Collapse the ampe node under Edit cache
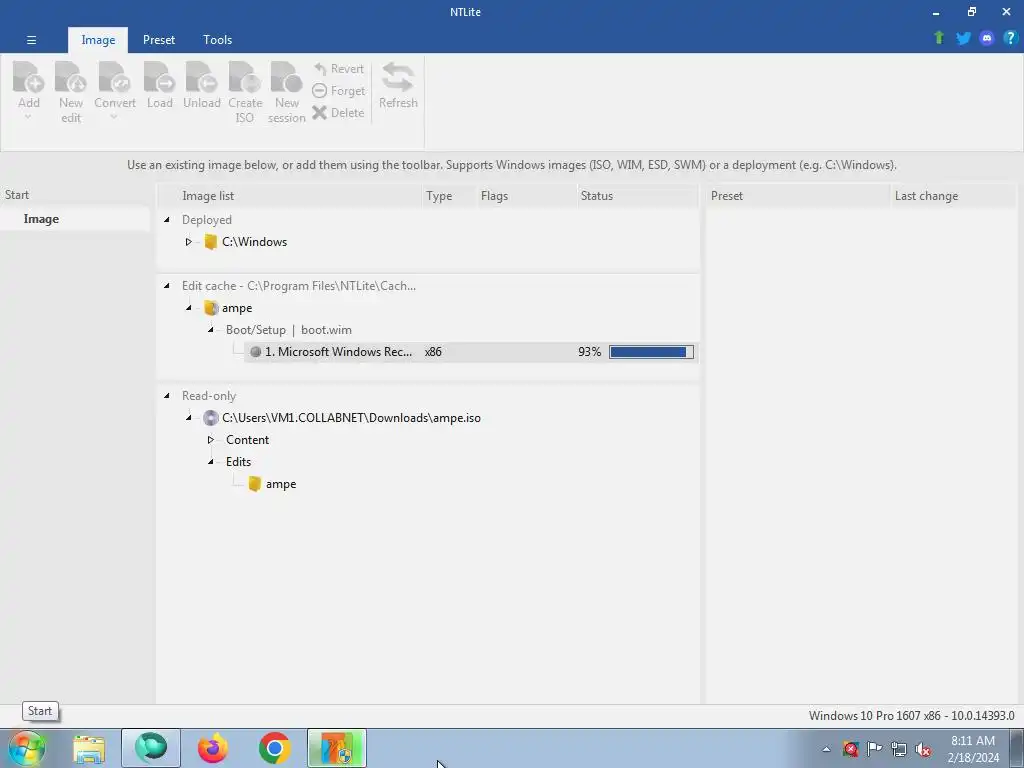The height and width of the screenshot is (768, 1024). tap(188, 308)
